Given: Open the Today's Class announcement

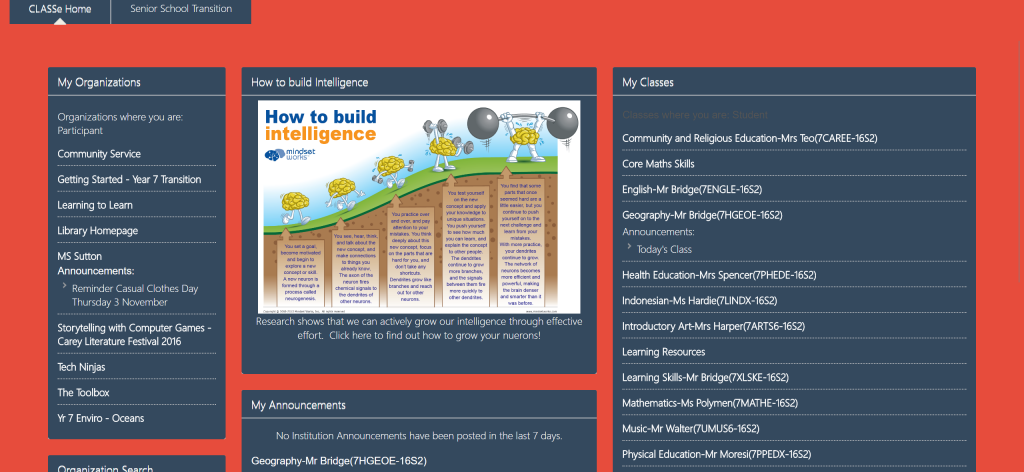Looking at the screenshot, I should point(664,249).
